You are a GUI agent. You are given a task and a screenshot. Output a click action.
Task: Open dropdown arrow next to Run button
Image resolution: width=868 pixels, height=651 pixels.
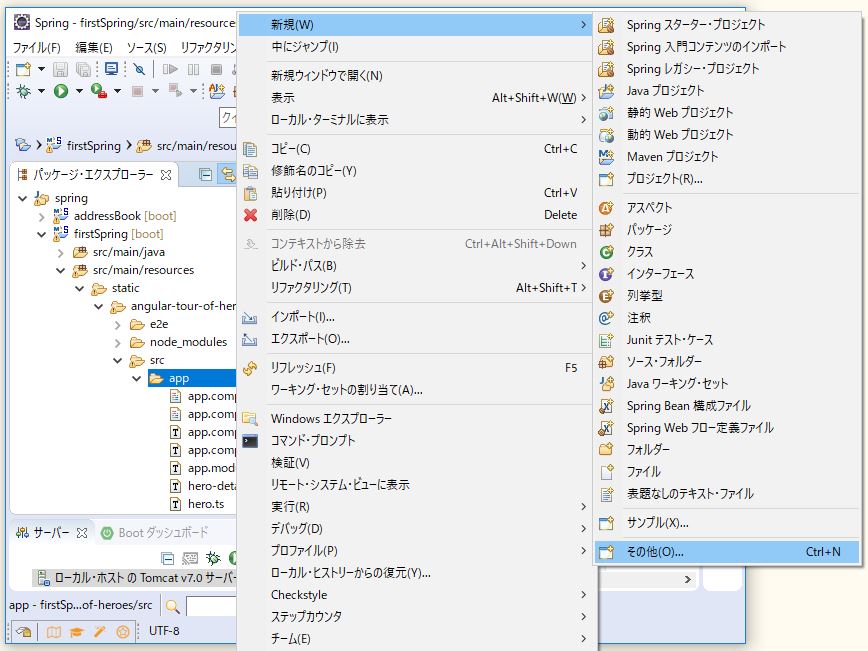[x=79, y=91]
